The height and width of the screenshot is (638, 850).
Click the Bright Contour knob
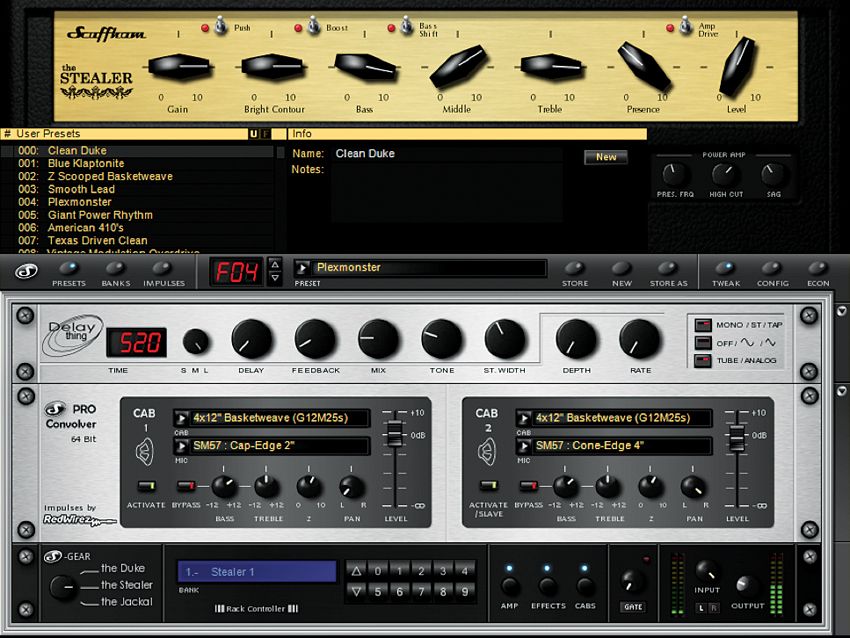click(x=273, y=67)
